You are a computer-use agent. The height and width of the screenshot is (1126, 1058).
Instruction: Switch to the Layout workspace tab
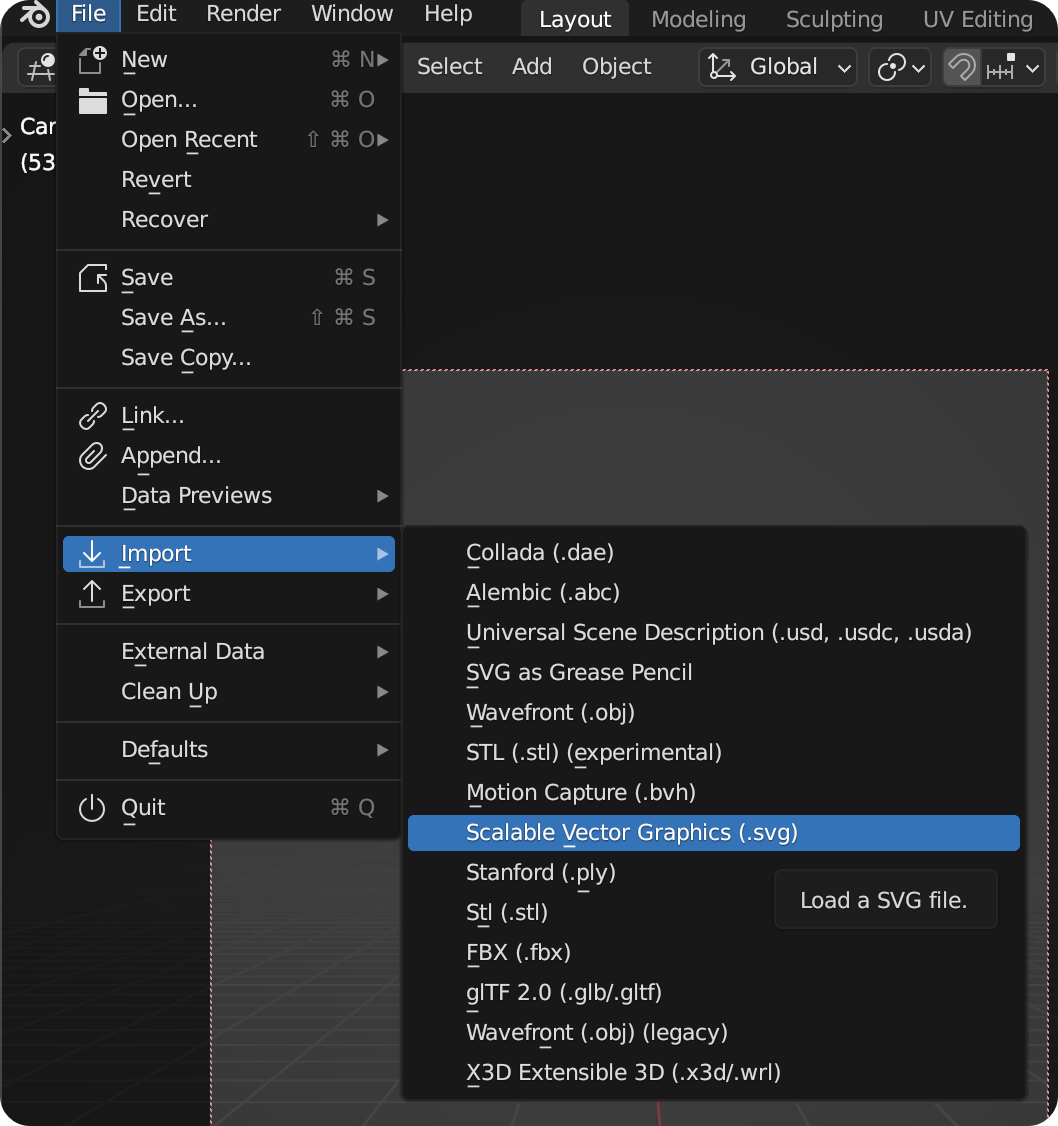[575, 19]
